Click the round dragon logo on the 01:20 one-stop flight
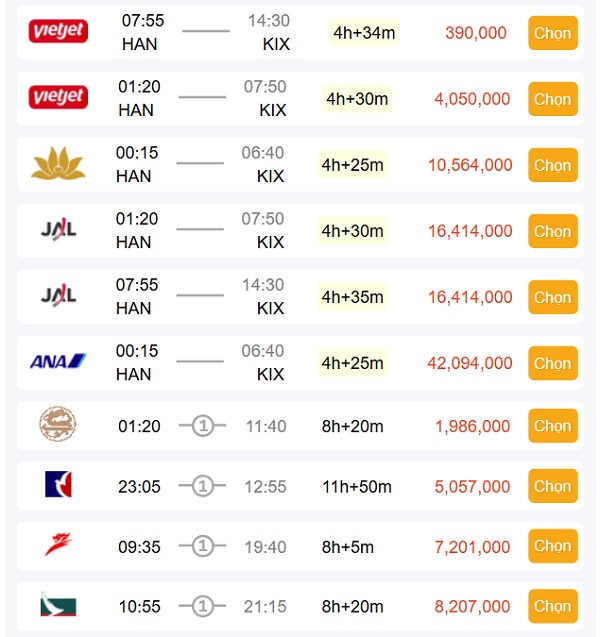 click(x=58, y=424)
